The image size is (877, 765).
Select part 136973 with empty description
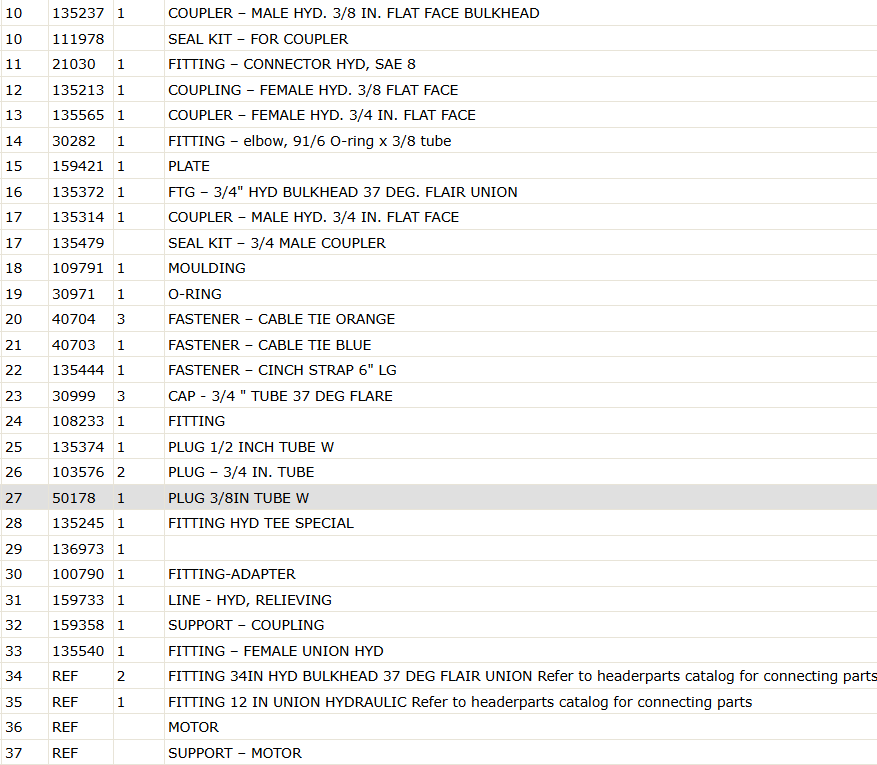coord(78,549)
